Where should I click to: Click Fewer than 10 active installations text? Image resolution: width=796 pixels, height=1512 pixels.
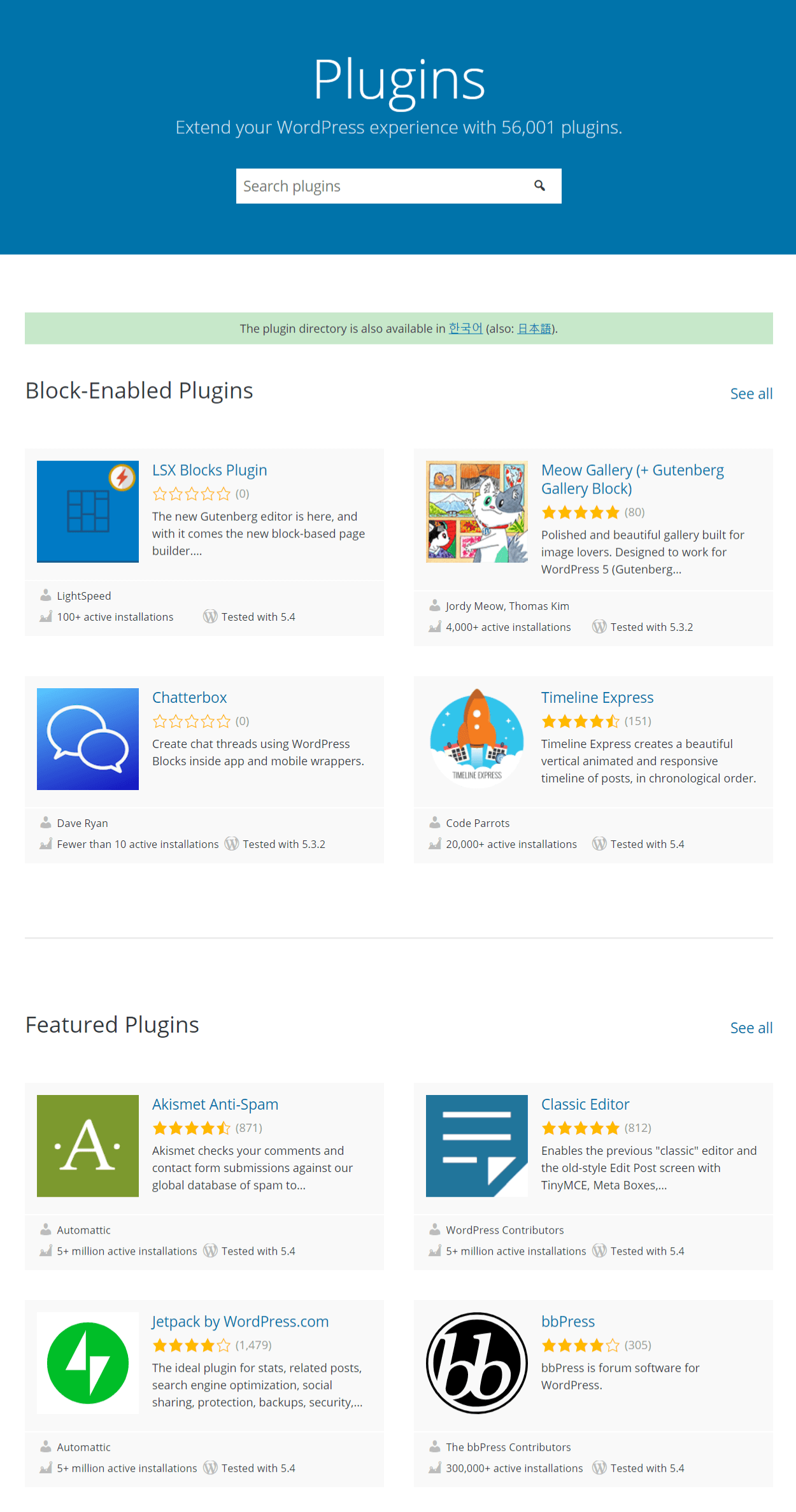[x=138, y=844]
